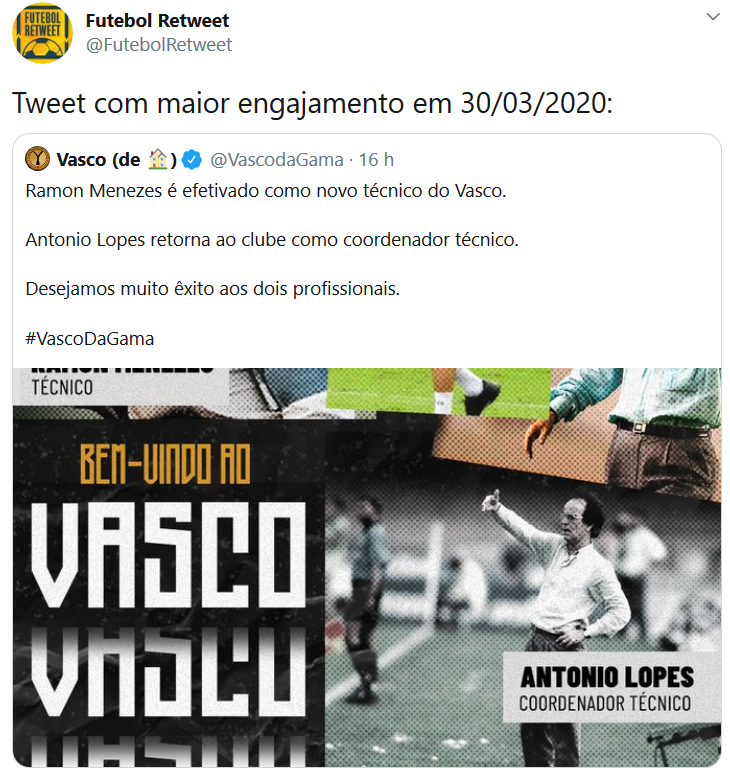Follow the #VascoDaGama hashtag
This screenshot has height=771, width=730.
pyautogui.click(x=90, y=339)
